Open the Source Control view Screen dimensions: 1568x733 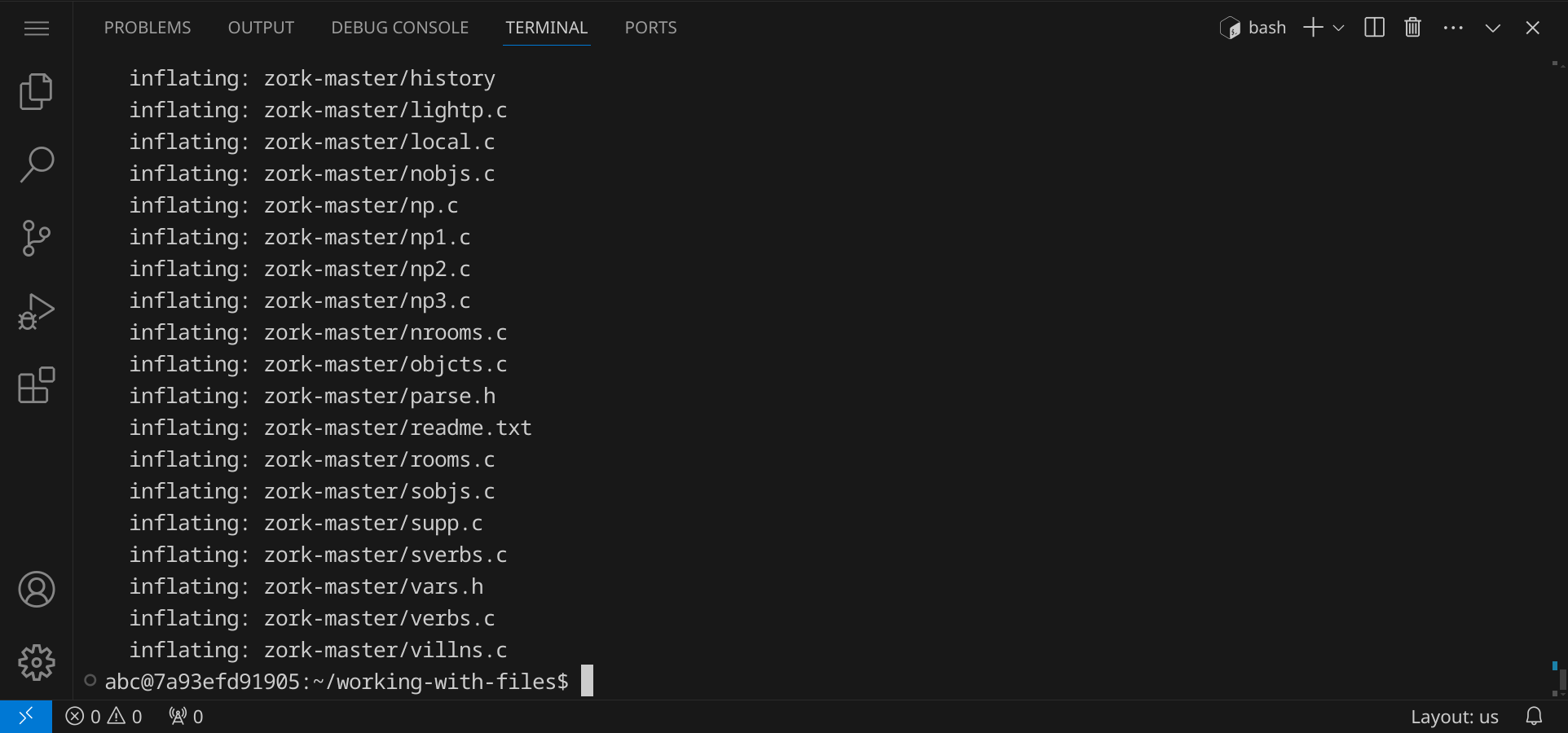click(36, 238)
